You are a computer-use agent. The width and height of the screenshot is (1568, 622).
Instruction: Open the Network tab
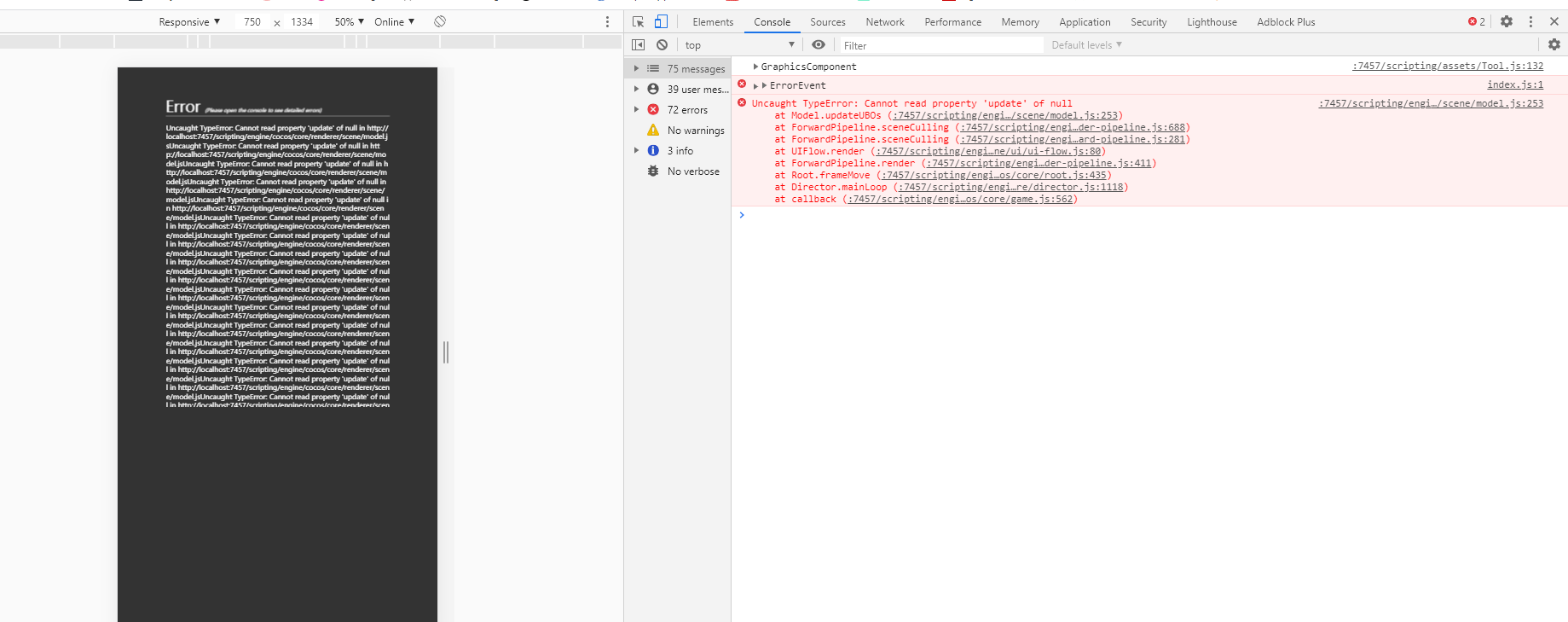(x=885, y=22)
